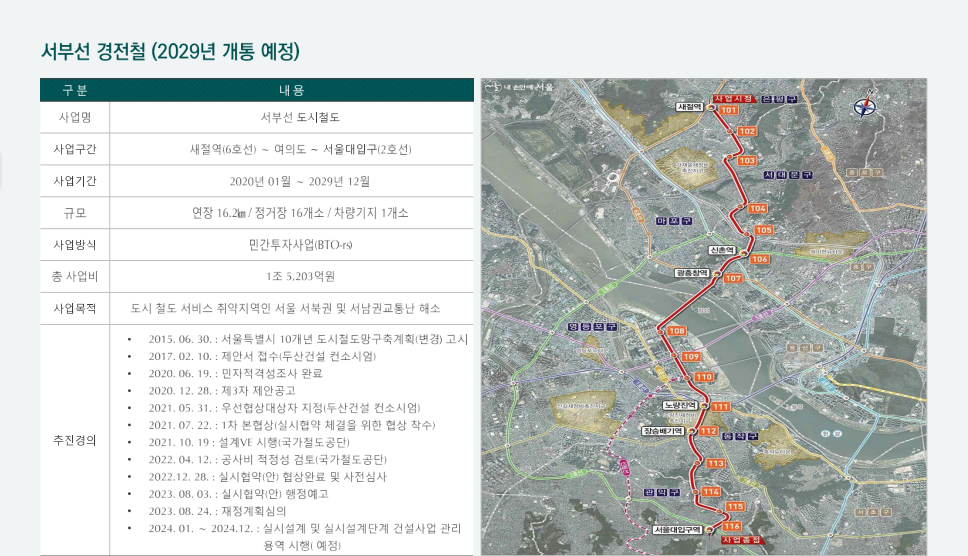This screenshot has width=968, height=556.
Task: Click the compass rose on the map
Action: pos(865,108)
